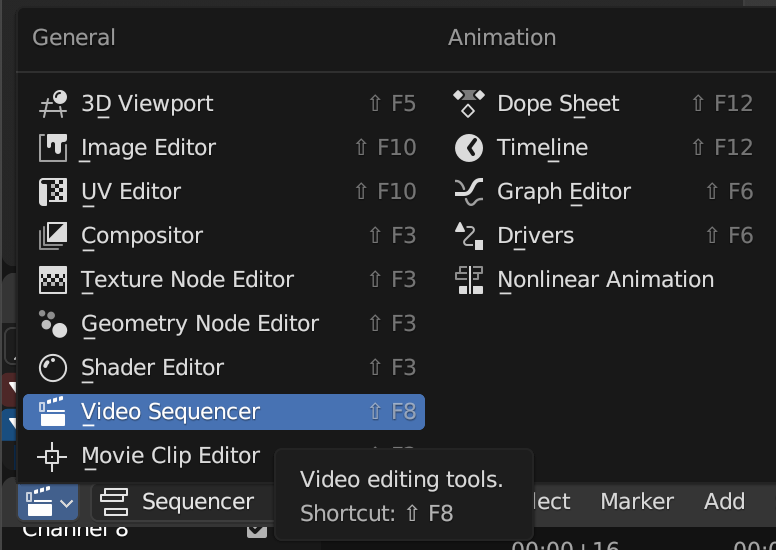
Task: Click the Dope Sheet icon
Action: pos(469,104)
